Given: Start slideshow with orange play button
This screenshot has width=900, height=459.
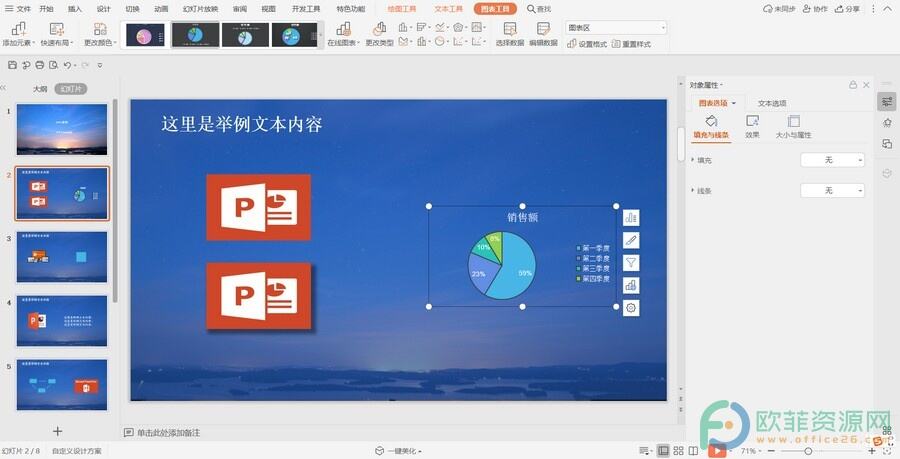Looking at the screenshot, I should point(716,451).
